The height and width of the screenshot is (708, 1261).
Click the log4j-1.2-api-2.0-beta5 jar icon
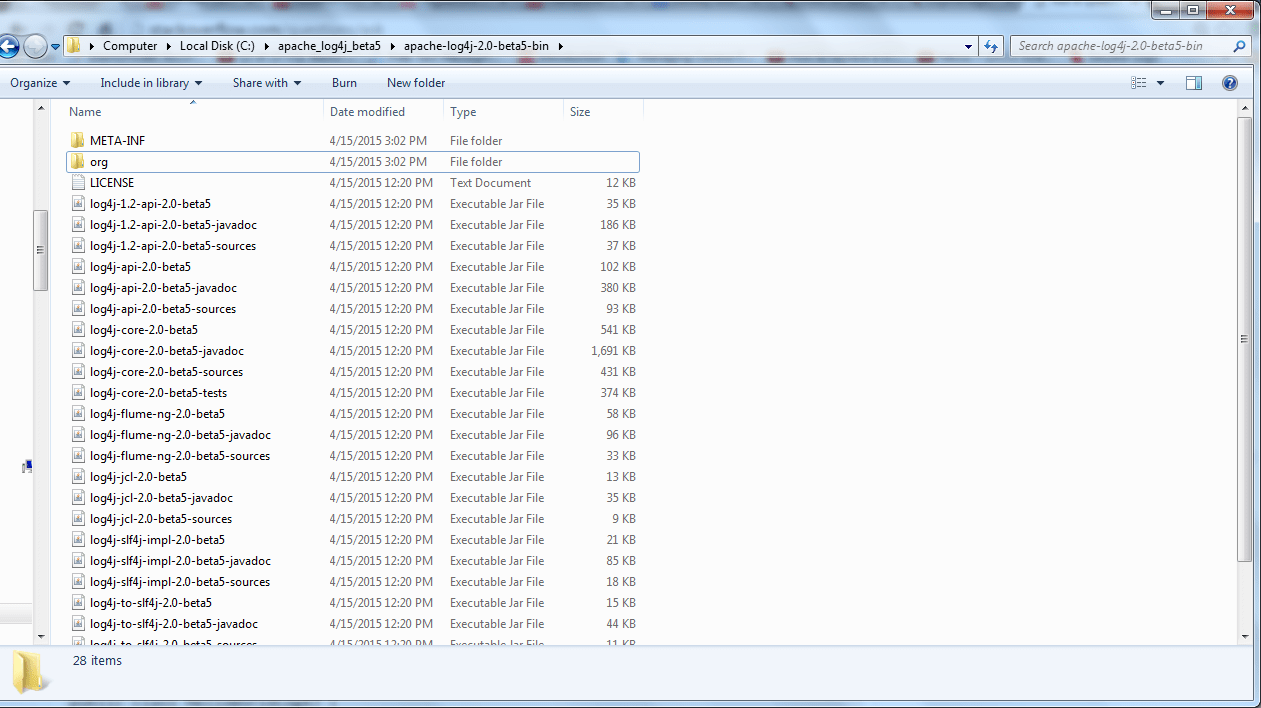click(77, 204)
